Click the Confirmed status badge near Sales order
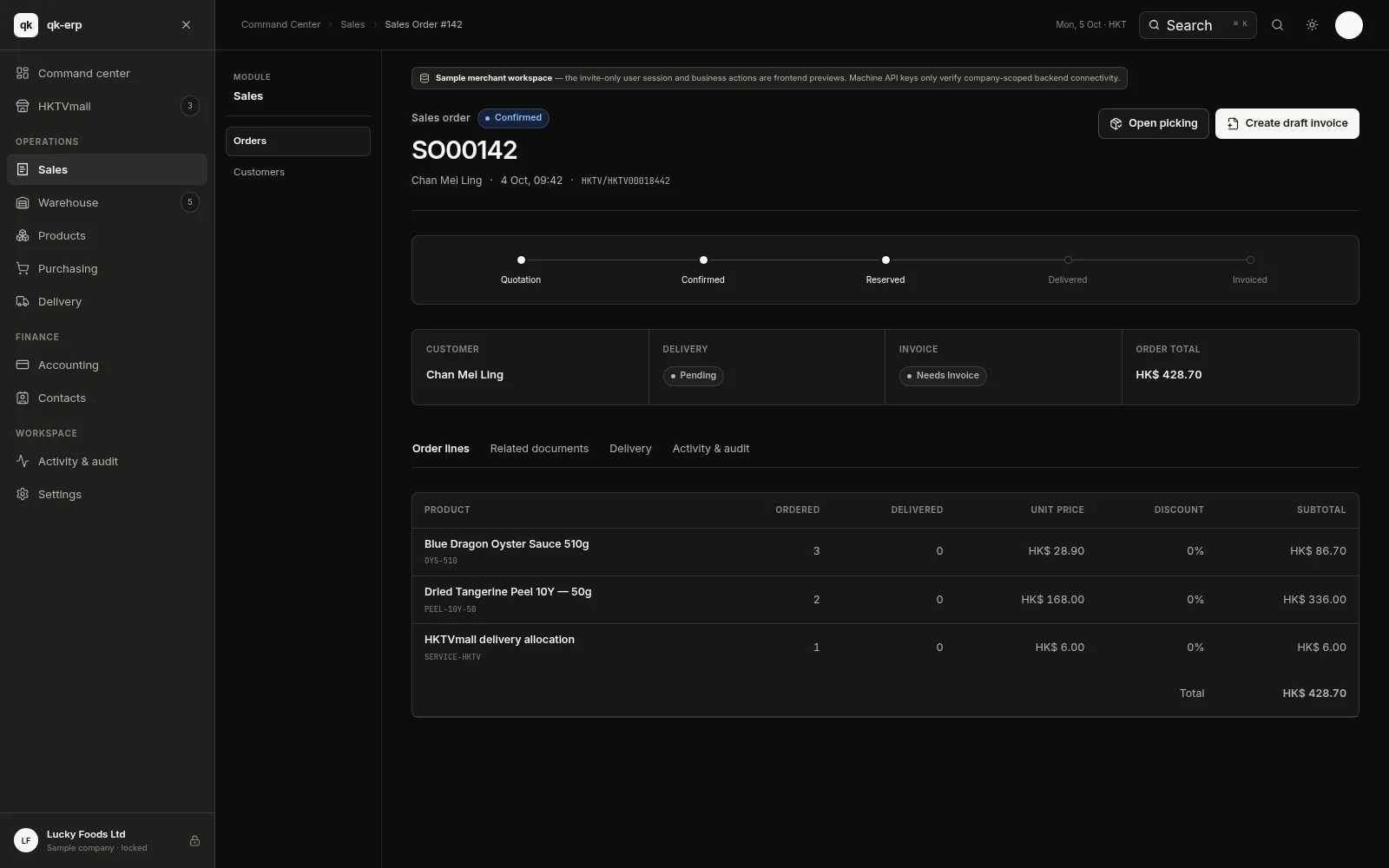This screenshot has width=1389, height=868. (x=513, y=118)
